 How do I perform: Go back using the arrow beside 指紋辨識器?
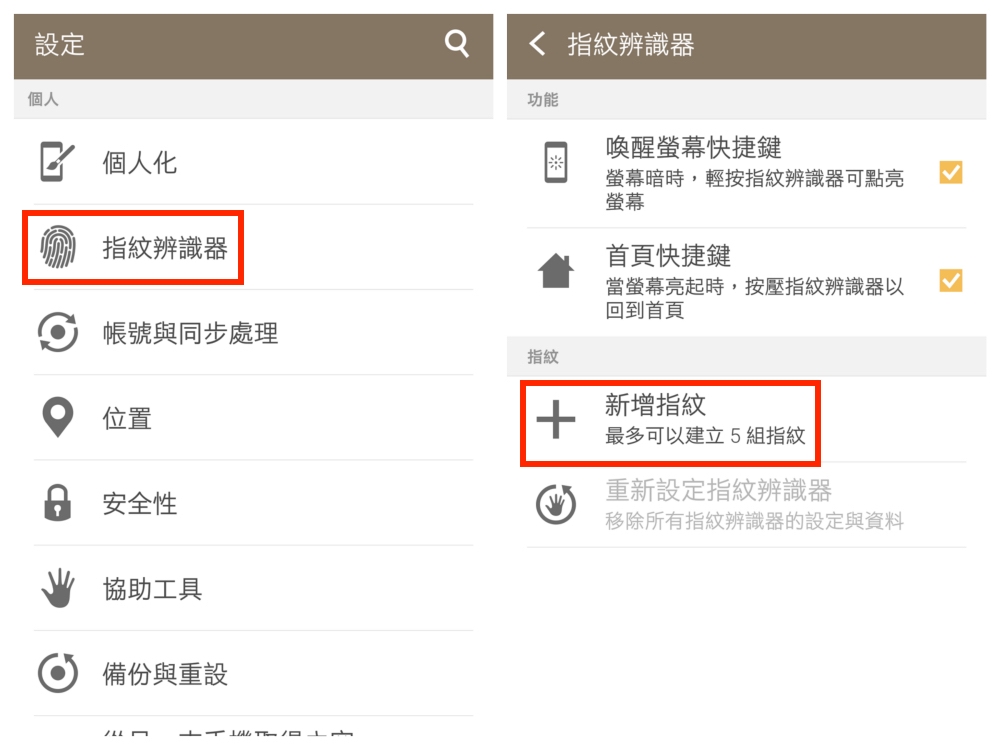tap(537, 43)
